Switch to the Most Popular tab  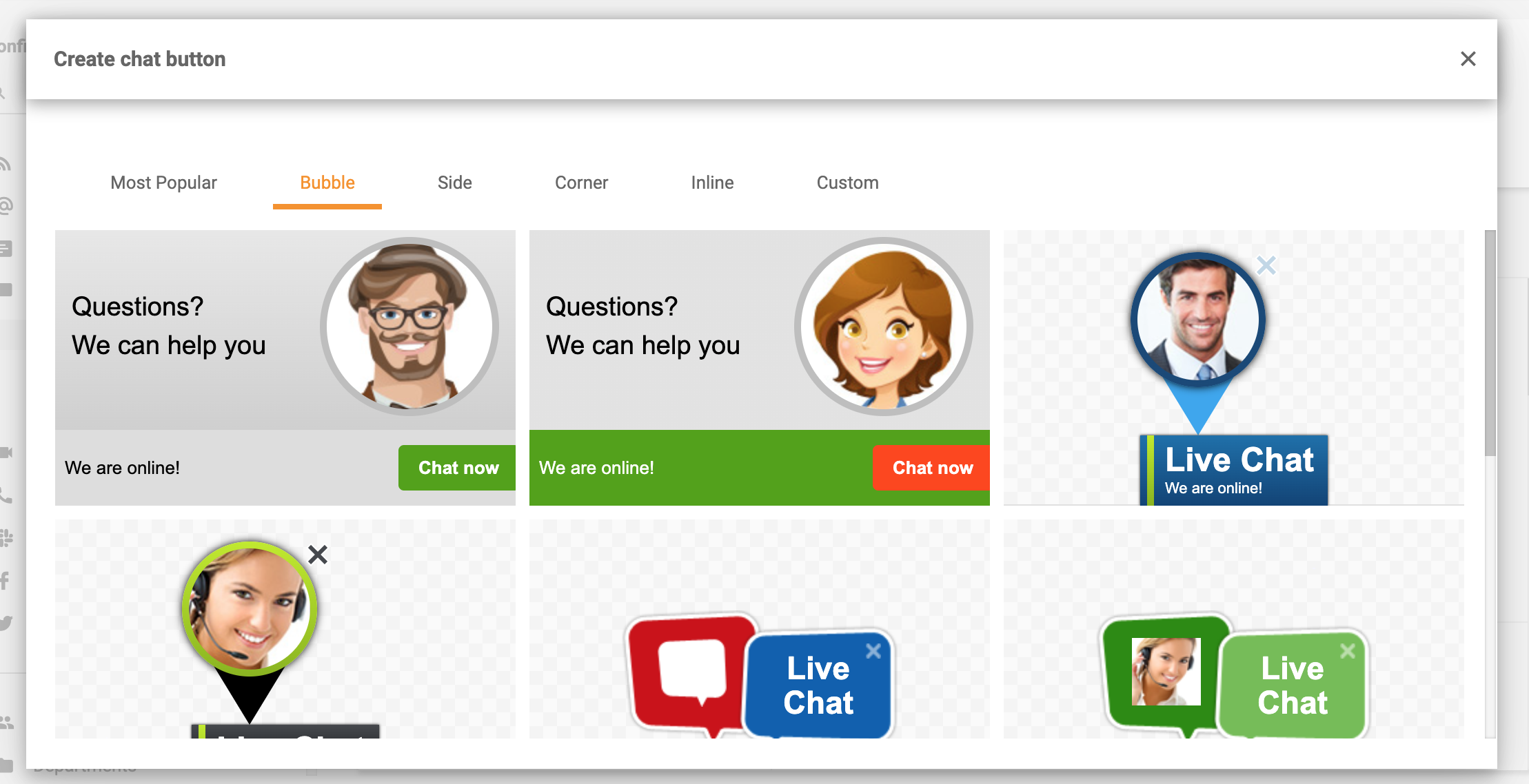click(x=163, y=183)
